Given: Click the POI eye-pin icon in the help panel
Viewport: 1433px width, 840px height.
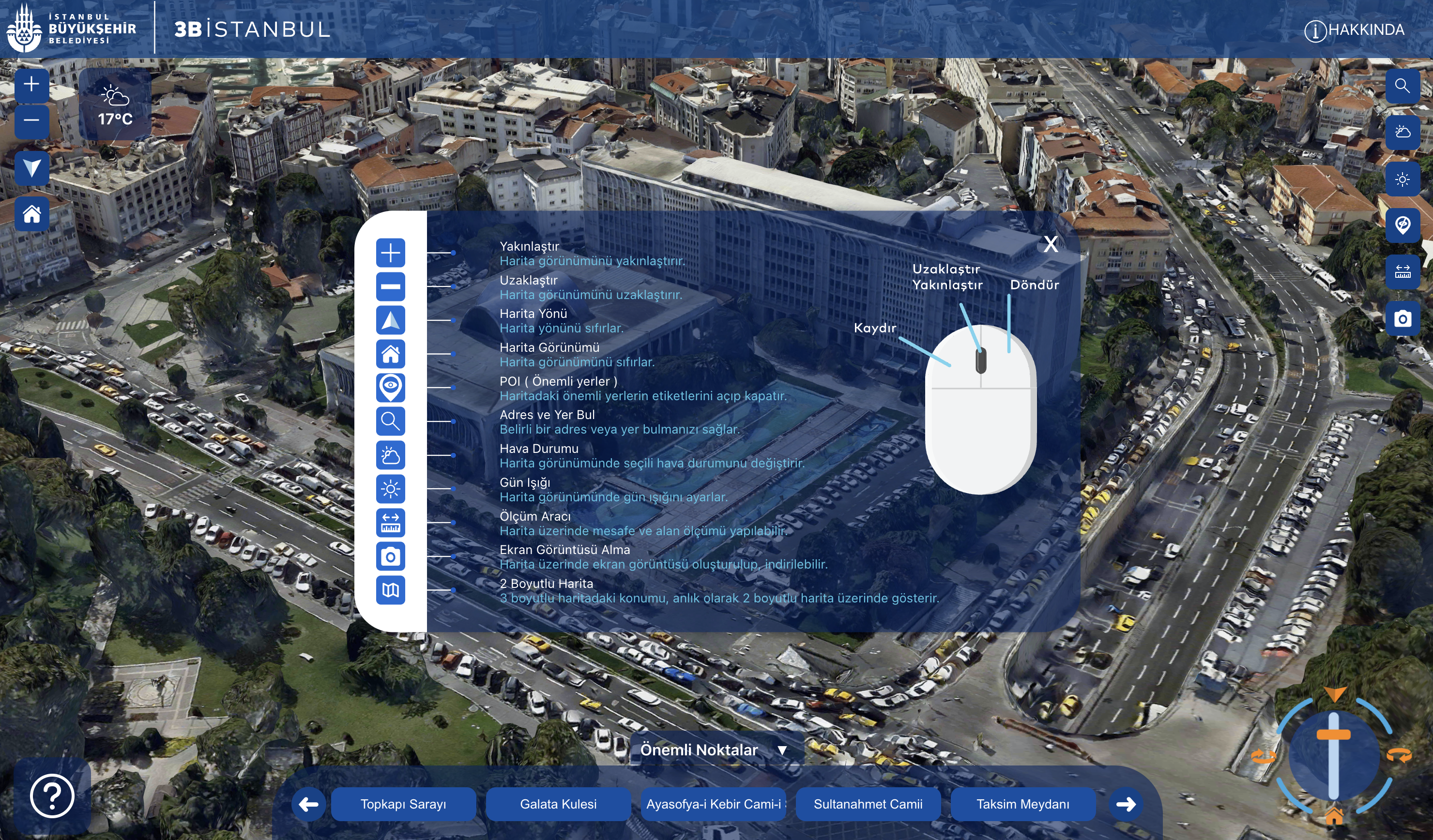Looking at the screenshot, I should [x=391, y=388].
